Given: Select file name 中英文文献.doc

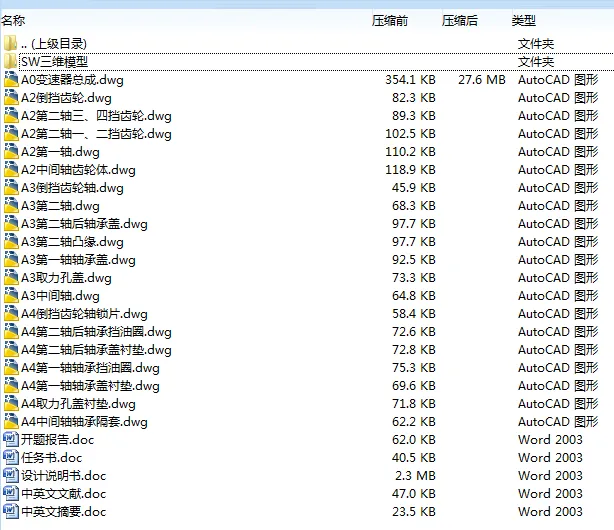Looking at the screenshot, I should click(x=63, y=494).
